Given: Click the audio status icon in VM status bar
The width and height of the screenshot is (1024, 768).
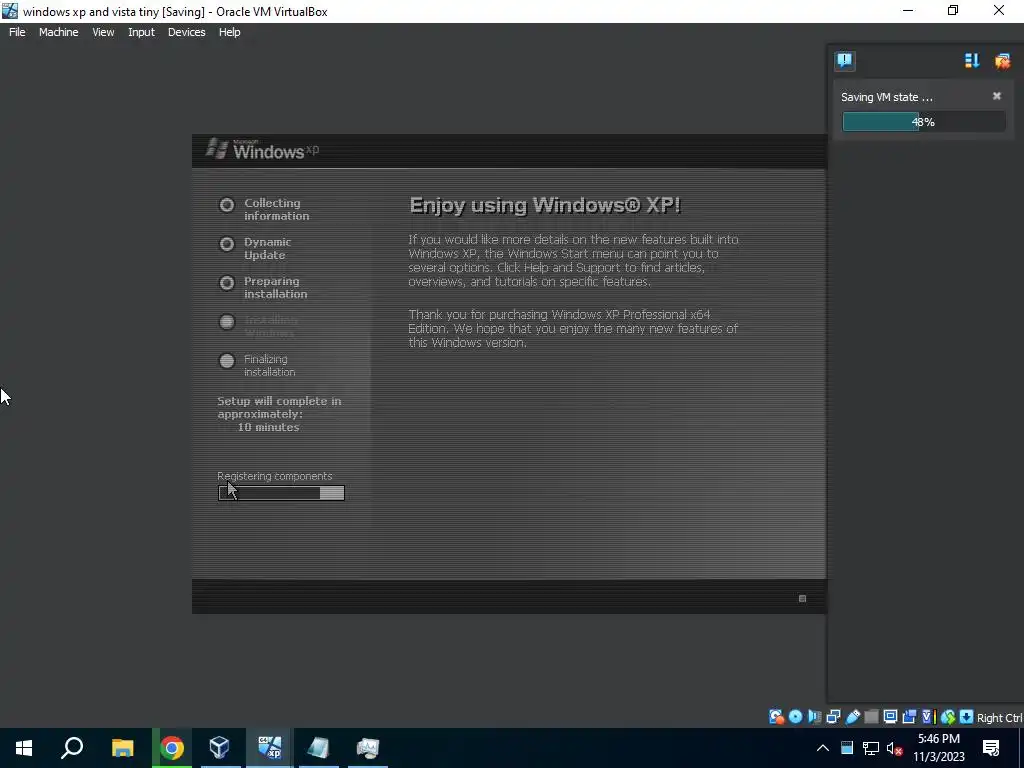Looking at the screenshot, I should click(x=814, y=717).
